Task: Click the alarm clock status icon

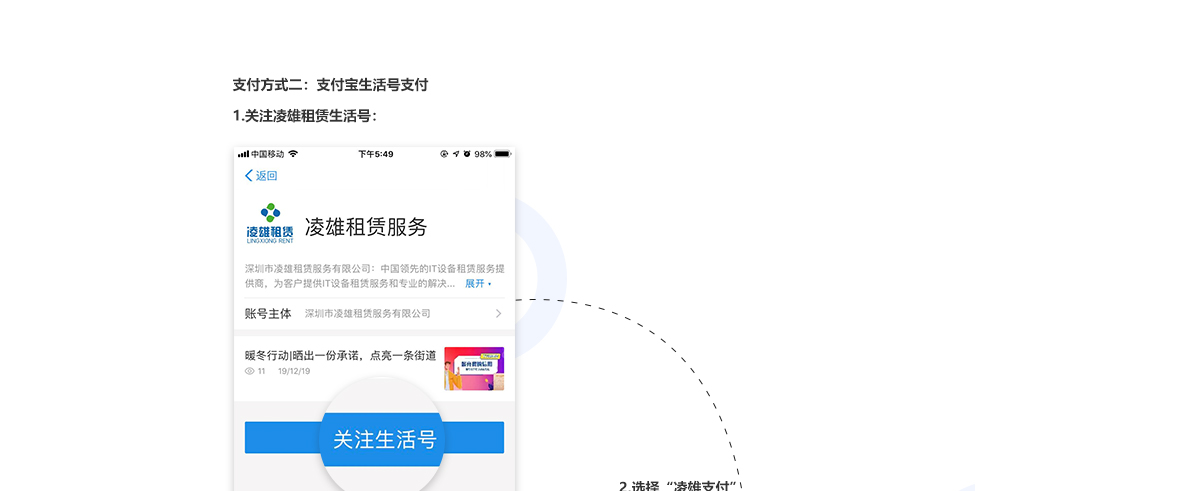Action: (467, 154)
